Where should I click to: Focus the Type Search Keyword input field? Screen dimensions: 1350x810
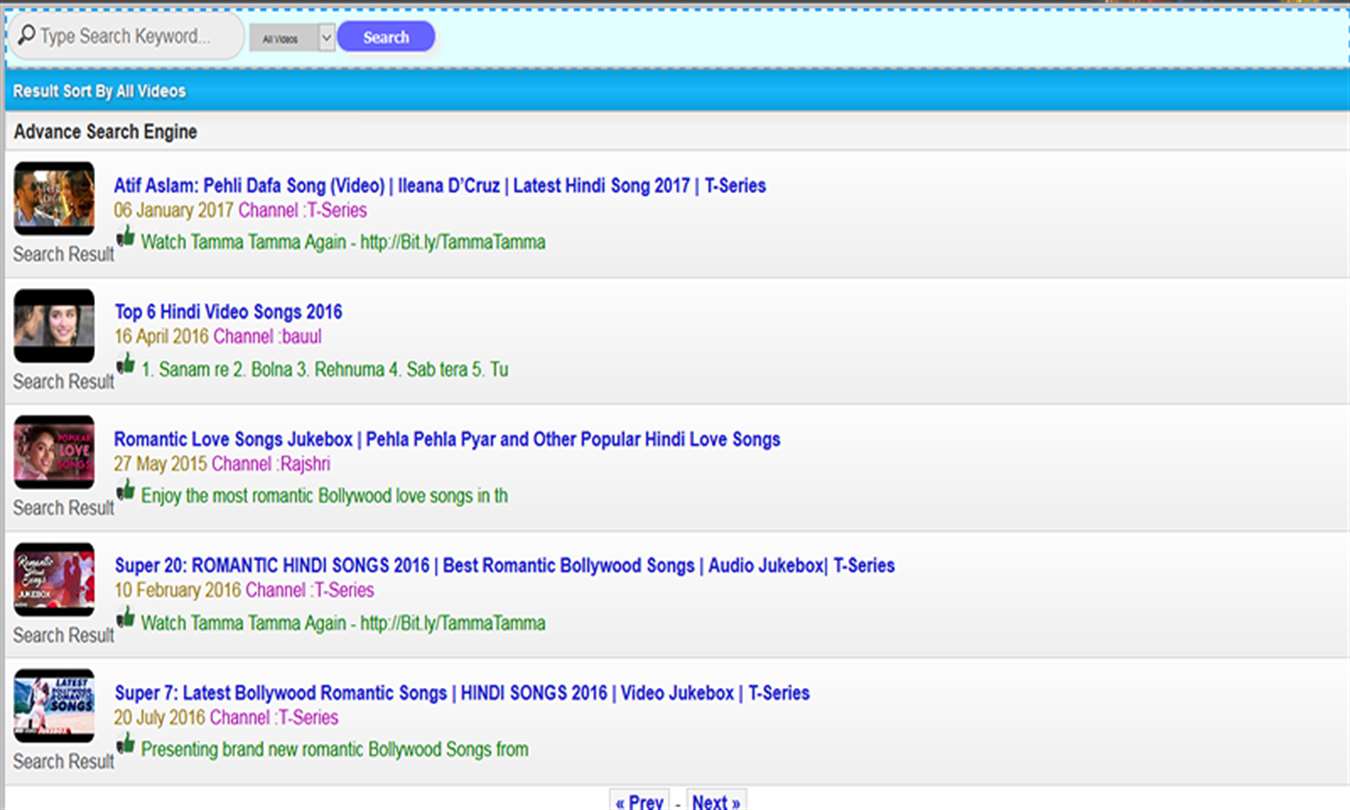coord(125,36)
